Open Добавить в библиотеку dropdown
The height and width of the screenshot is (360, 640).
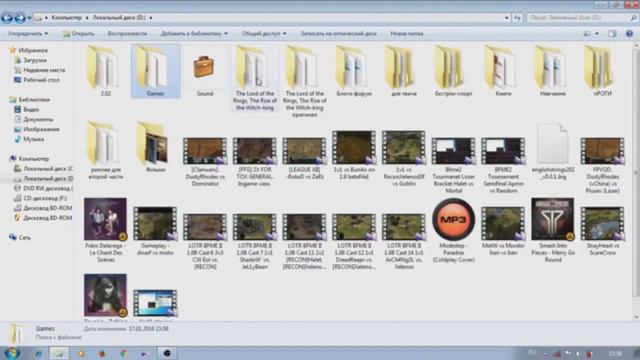pos(194,33)
